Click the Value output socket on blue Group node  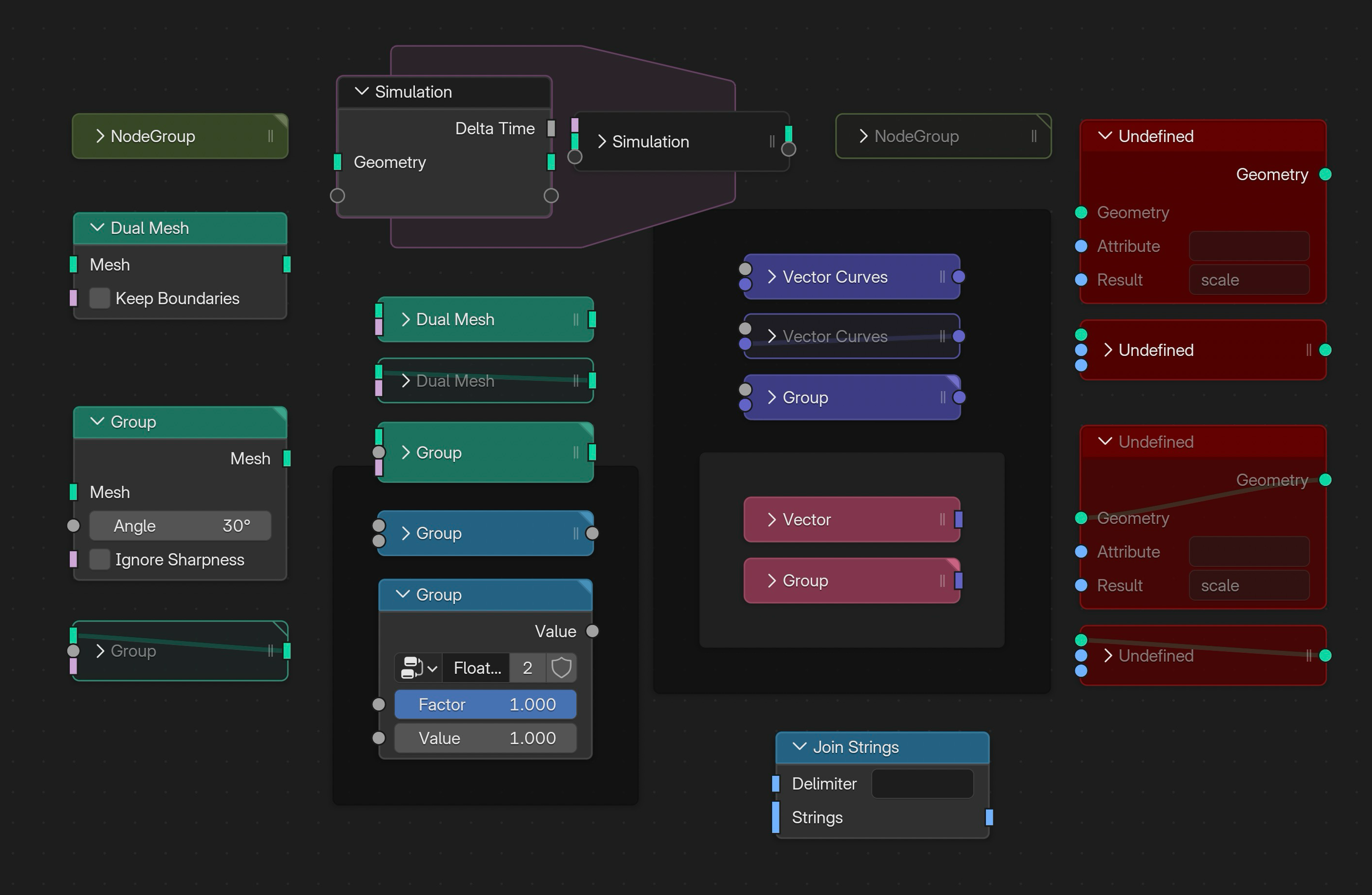point(592,631)
